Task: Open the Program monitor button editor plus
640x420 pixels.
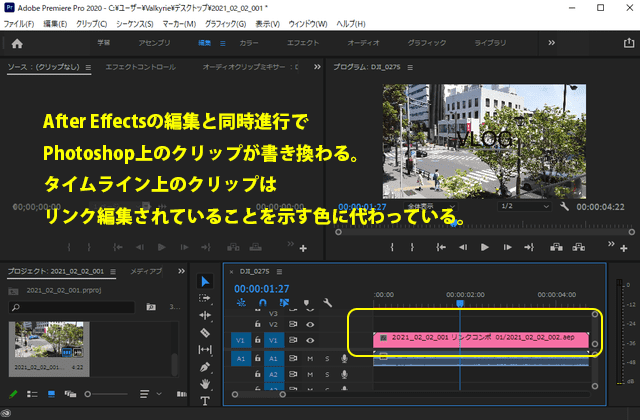Action: pyautogui.click(x=624, y=248)
